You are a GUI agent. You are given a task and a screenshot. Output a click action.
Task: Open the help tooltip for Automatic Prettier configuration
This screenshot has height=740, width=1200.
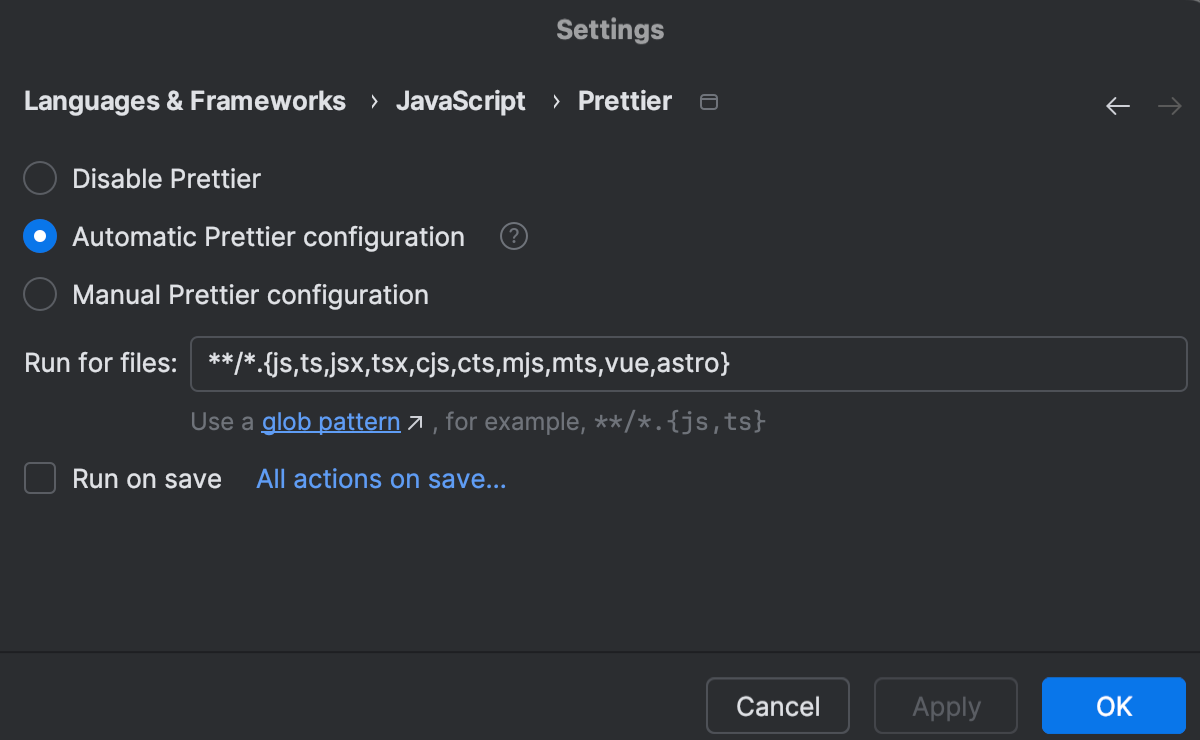click(513, 236)
